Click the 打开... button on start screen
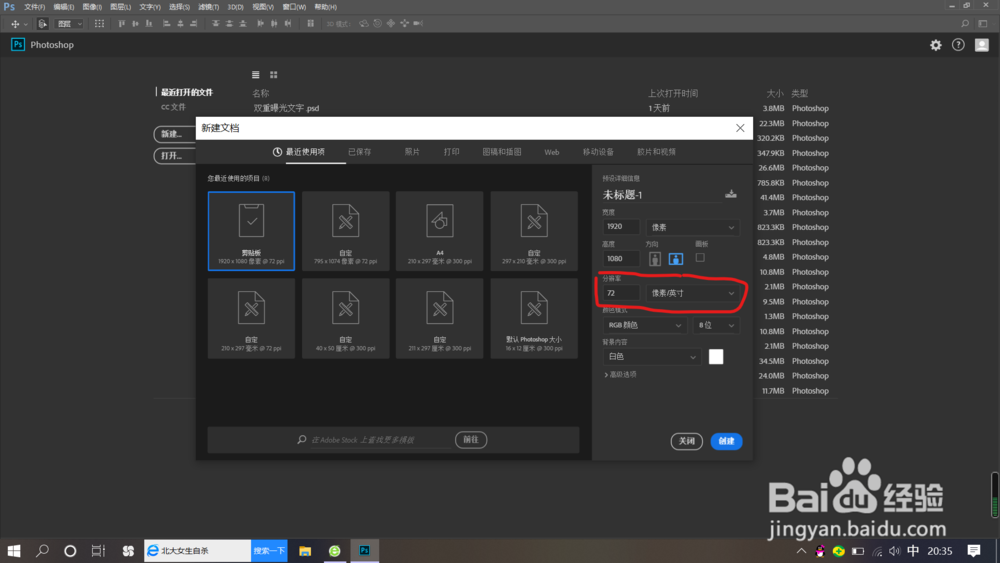Image resolution: width=1000 pixels, height=563 pixels. [175, 156]
